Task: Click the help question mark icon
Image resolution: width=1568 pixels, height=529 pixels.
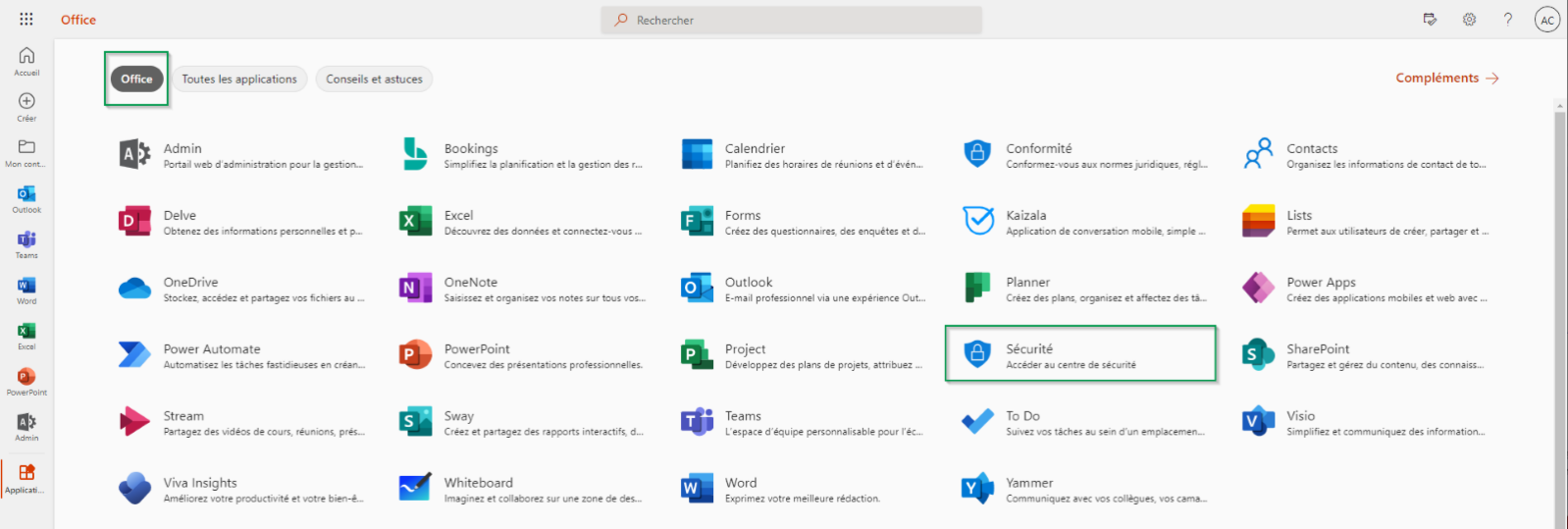Action: click(1508, 20)
